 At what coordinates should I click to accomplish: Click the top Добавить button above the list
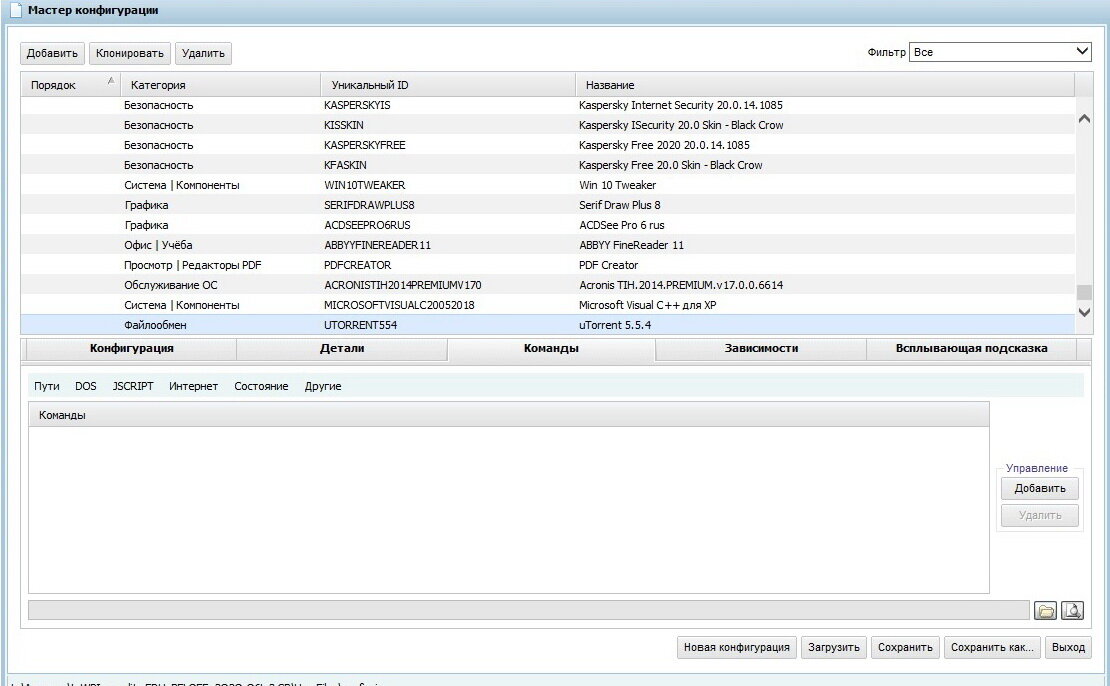(52, 53)
